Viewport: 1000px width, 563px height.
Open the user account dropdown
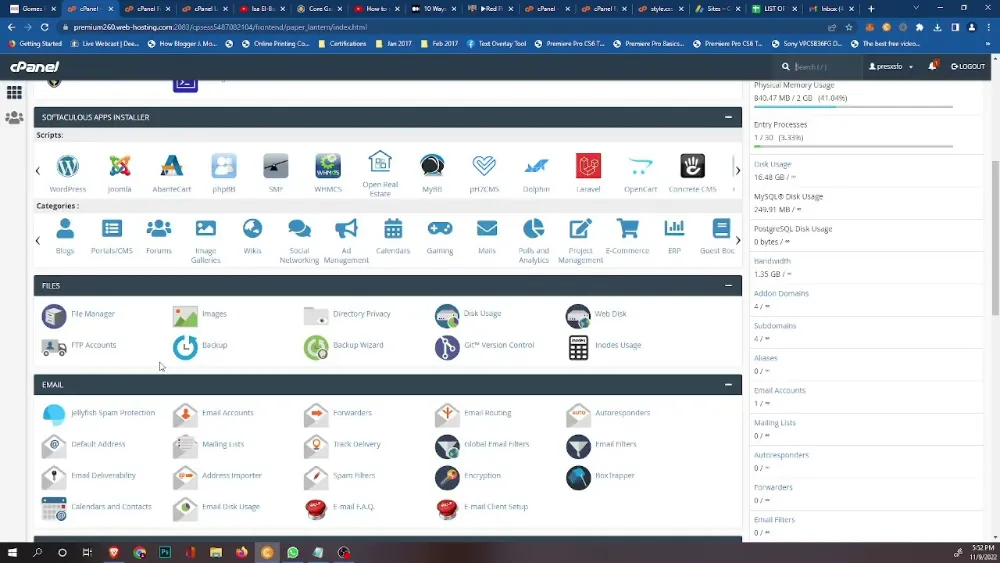click(890, 66)
